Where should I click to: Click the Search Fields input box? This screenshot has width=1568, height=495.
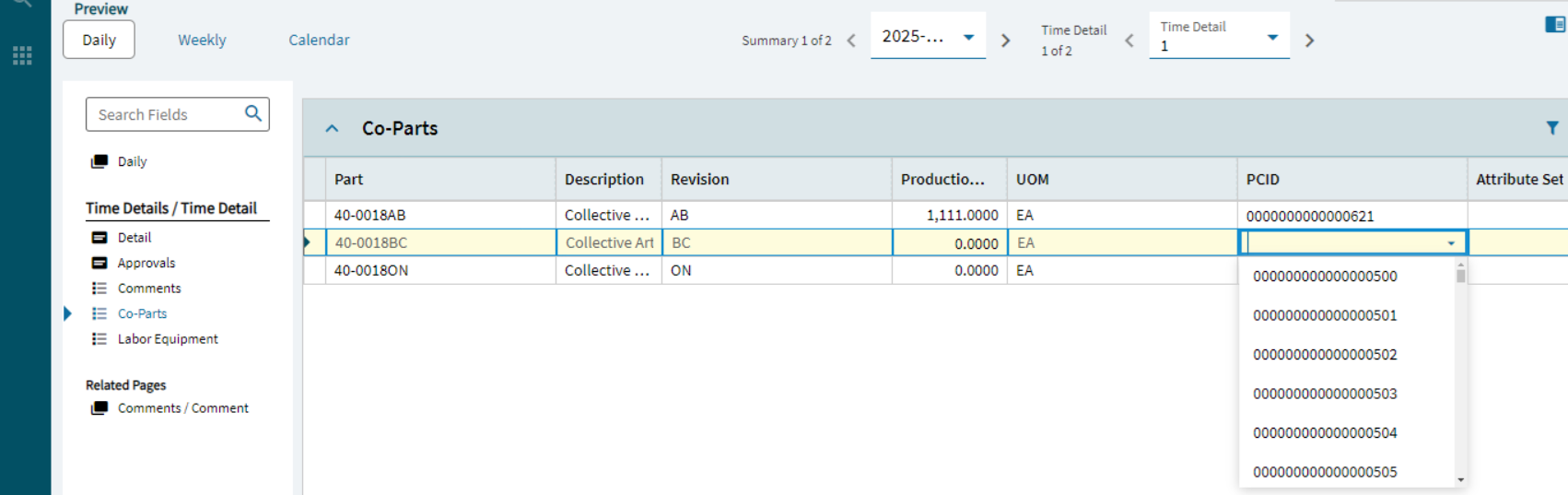pos(166,114)
